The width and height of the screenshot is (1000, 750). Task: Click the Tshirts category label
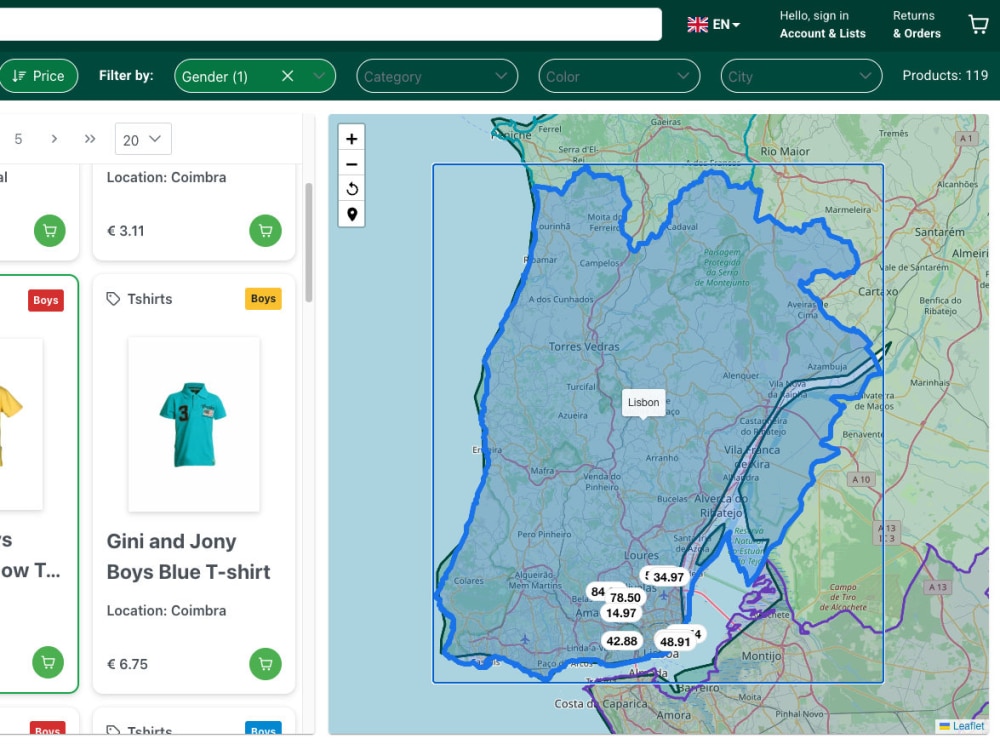pos(149,299)
